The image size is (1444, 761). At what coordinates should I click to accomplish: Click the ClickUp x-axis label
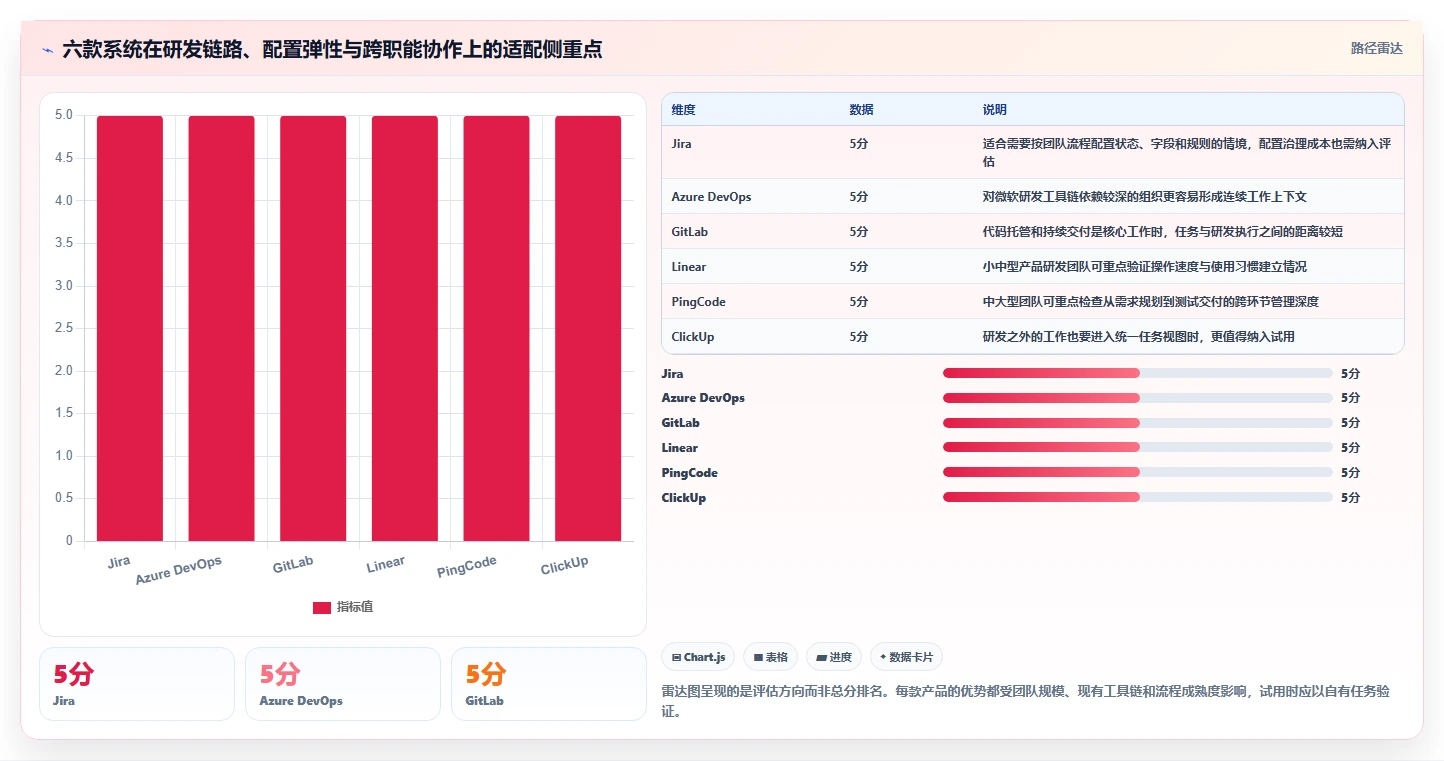click(565, 566)
